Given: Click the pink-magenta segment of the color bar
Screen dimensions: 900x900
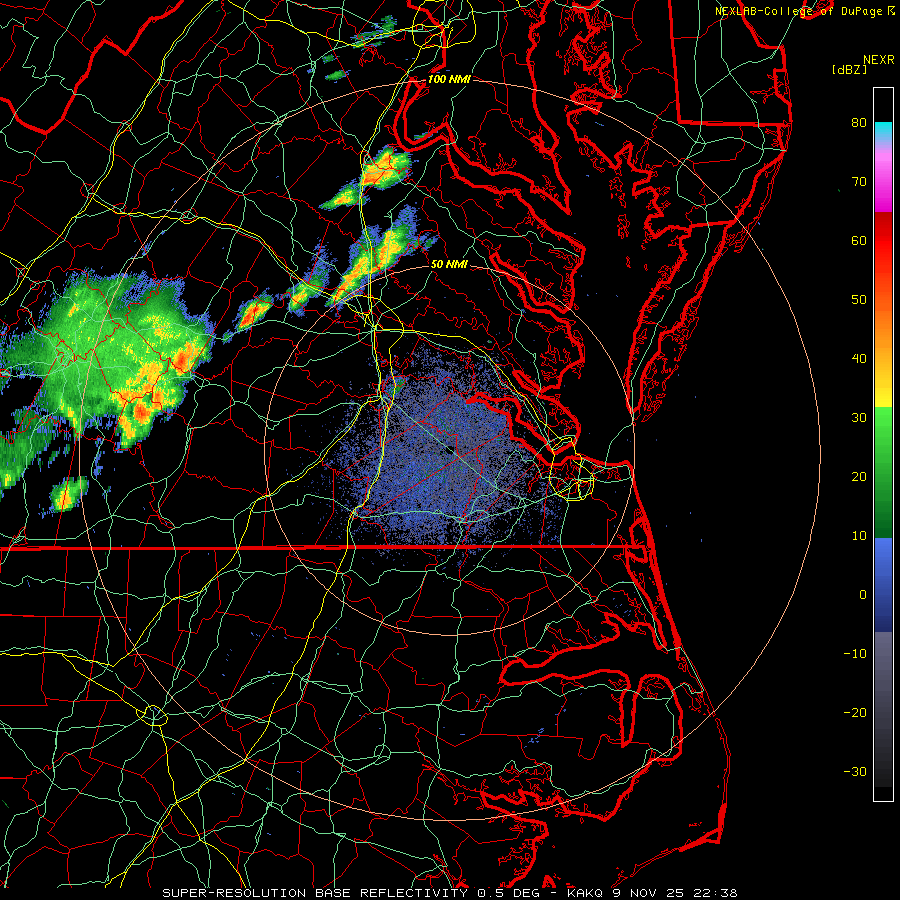Looking at the screenshot, I should point(883,178).
